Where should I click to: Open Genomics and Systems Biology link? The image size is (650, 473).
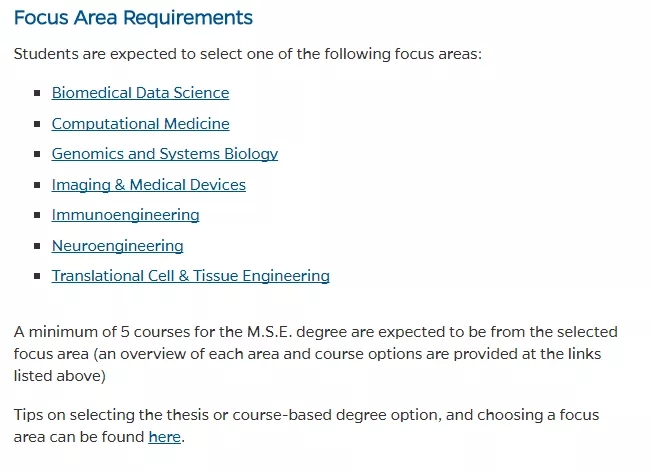[164, 154]
